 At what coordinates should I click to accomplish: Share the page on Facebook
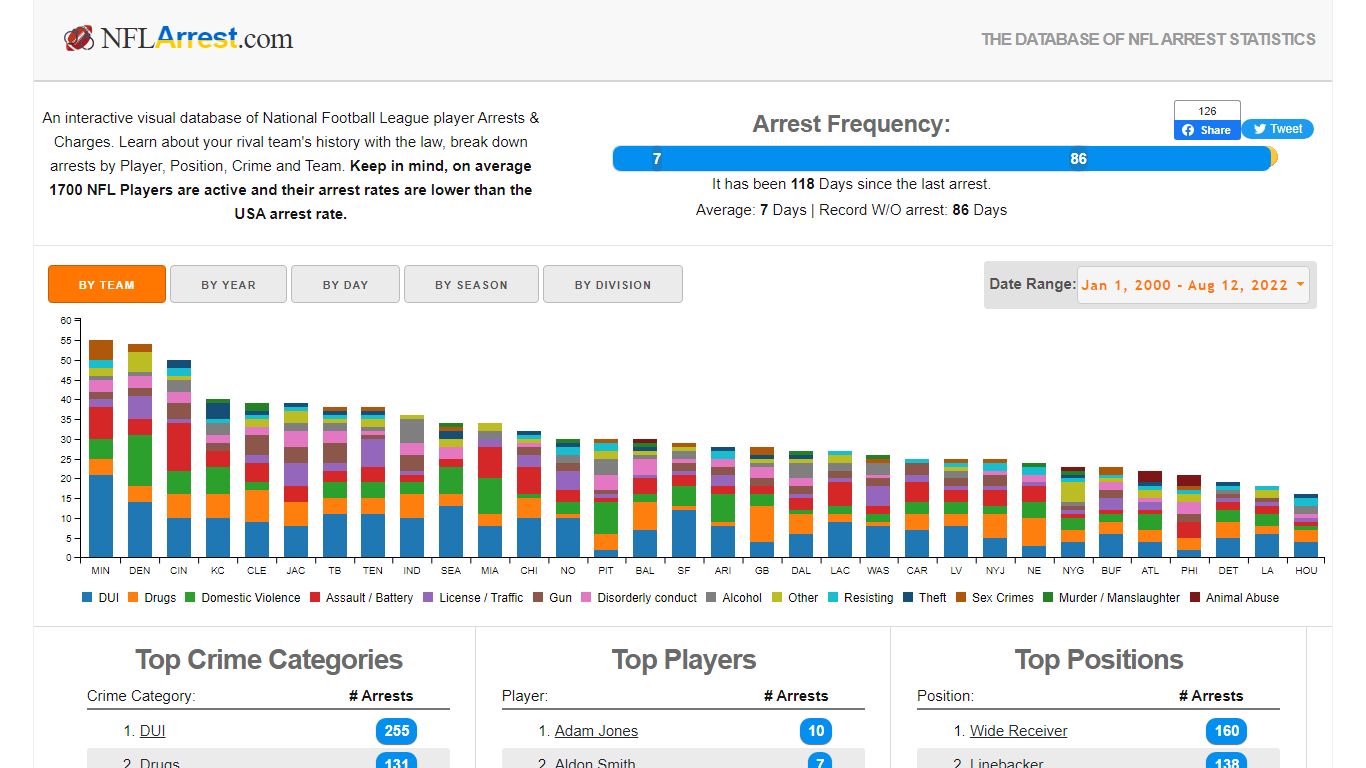click(1207, 130)
